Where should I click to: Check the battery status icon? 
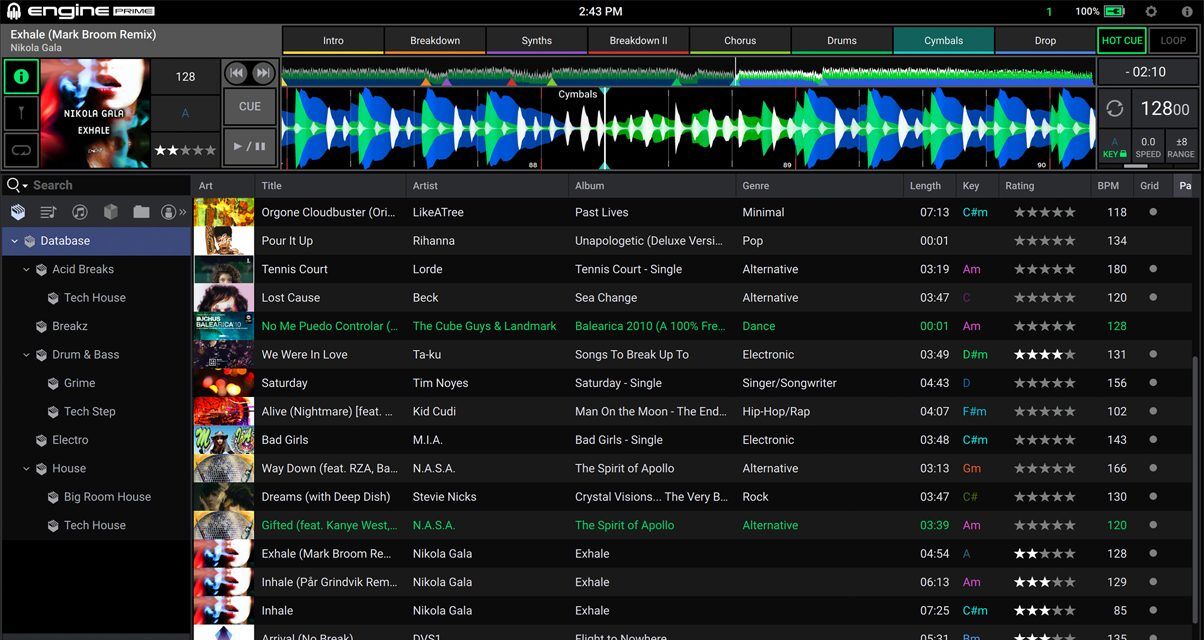tap(1114, 12)
